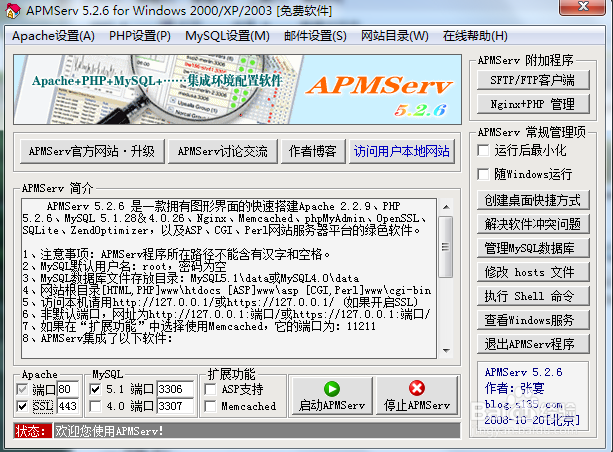Click the red X icon to stop APMServ
Image resolution: width=613 pixels, height=452 pixels.
pyautogui.click(x=417, y=388)
